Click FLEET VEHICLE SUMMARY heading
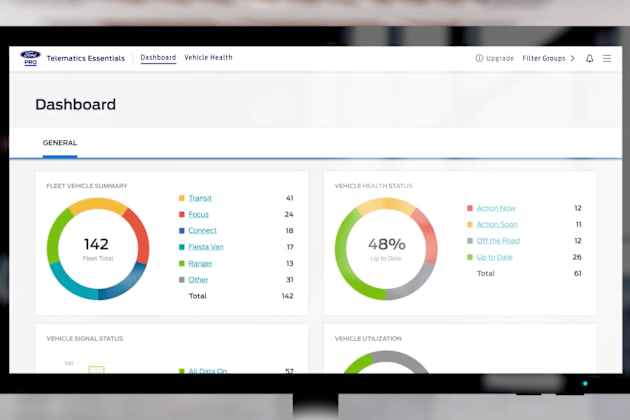 tap(87, 186)
